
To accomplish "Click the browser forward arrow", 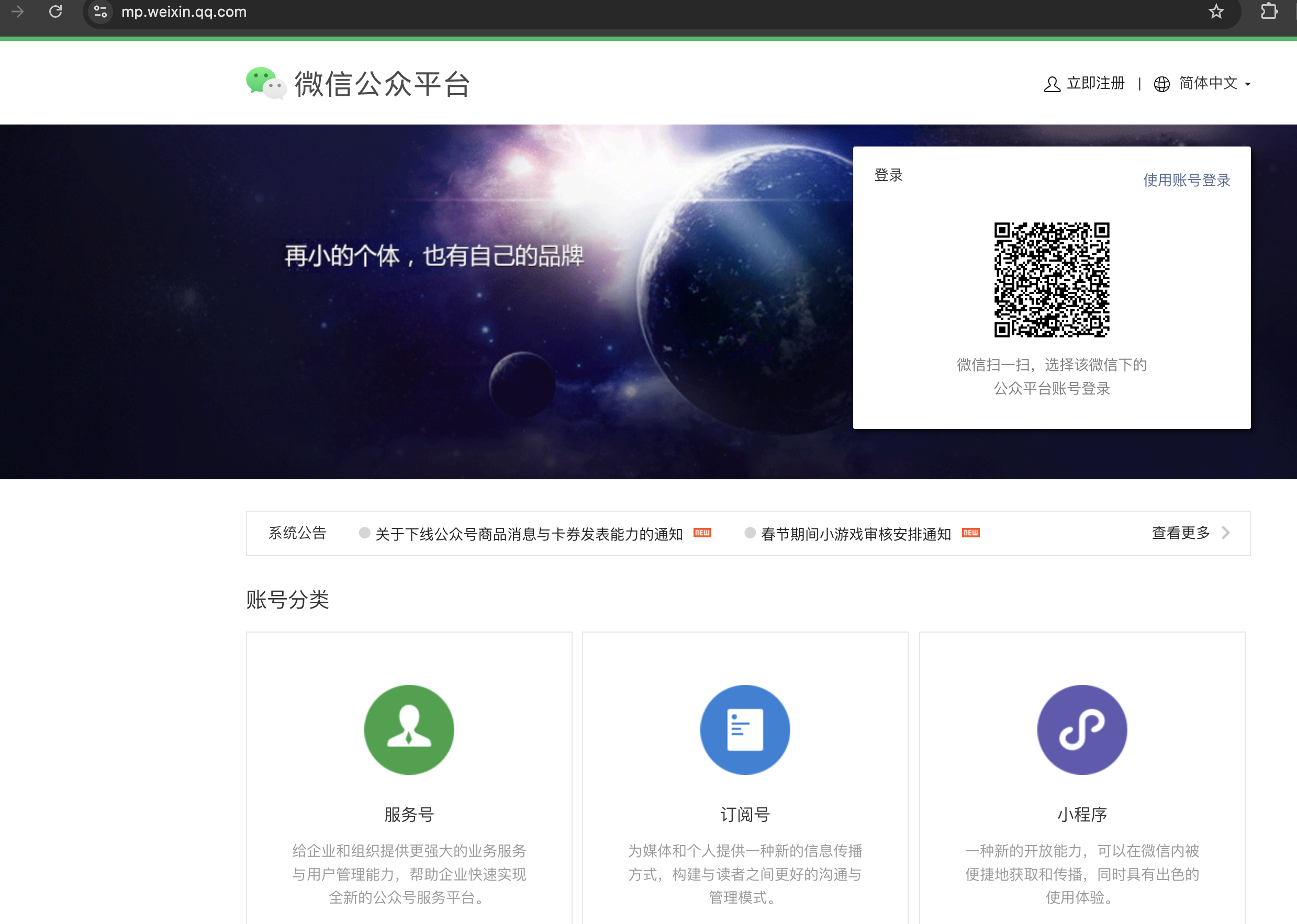I will (18, 12).
